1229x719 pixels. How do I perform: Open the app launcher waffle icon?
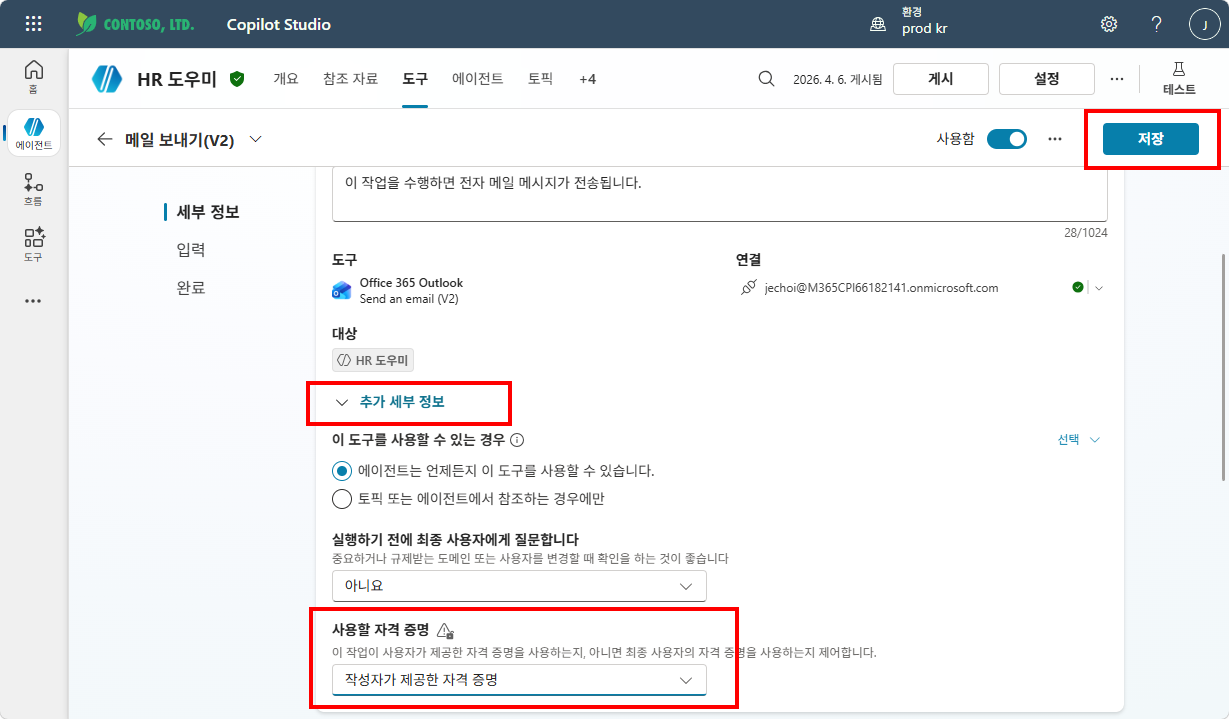click(34, 24)
